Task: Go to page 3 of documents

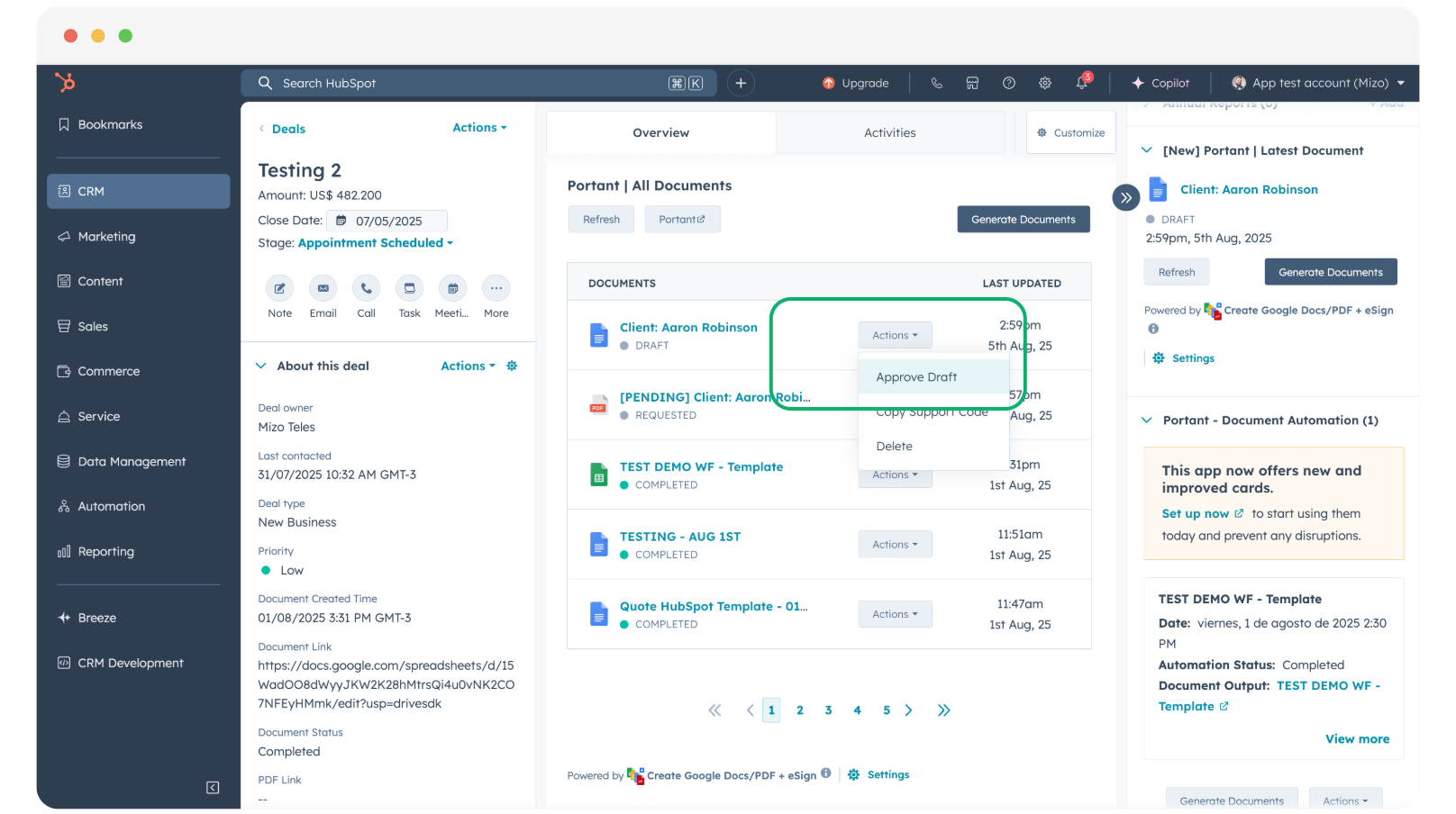Action: [x=828, y=710]
